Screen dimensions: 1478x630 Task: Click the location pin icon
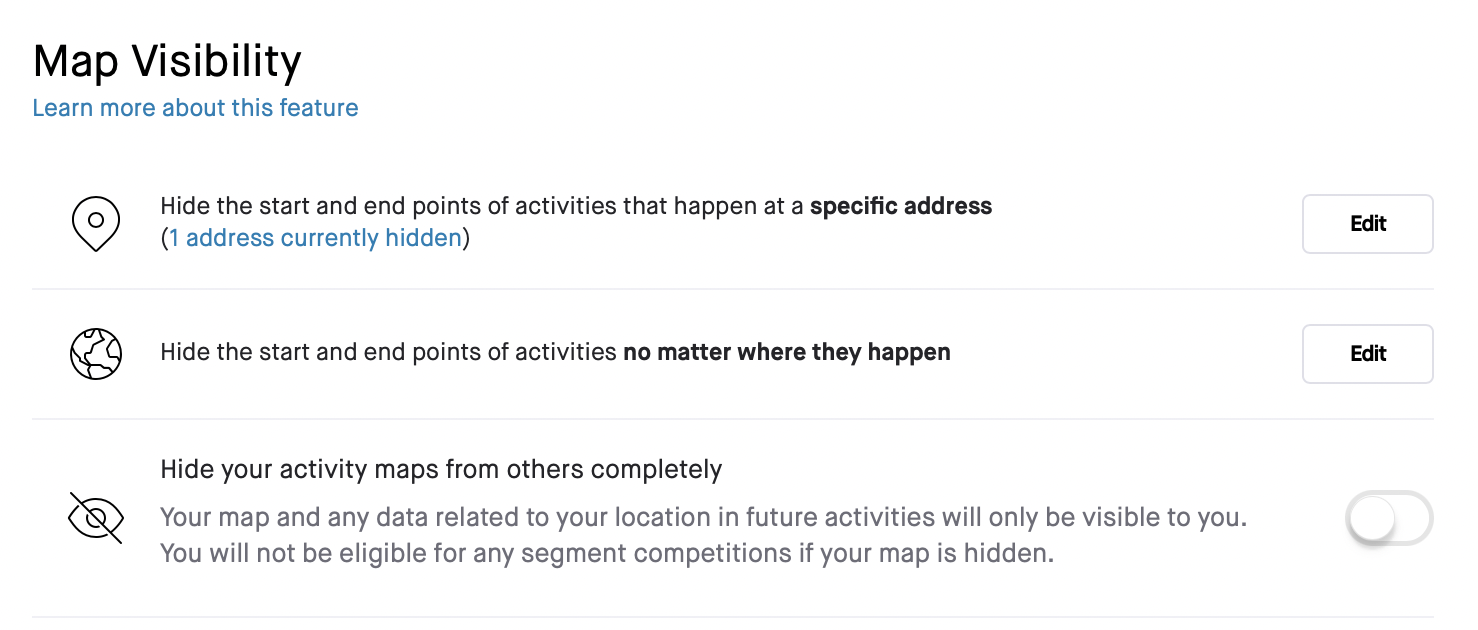(x=96, y=223)
